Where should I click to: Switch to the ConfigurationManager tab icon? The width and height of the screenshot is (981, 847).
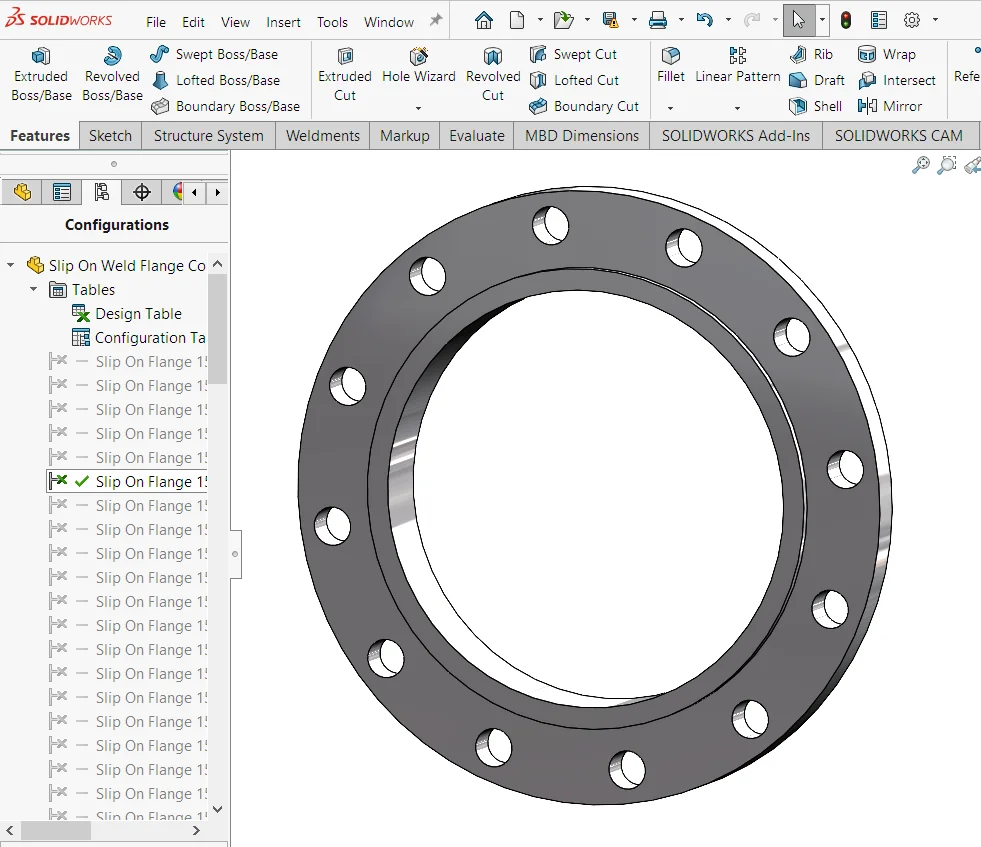pyautogui.click(x=101, y=191)
